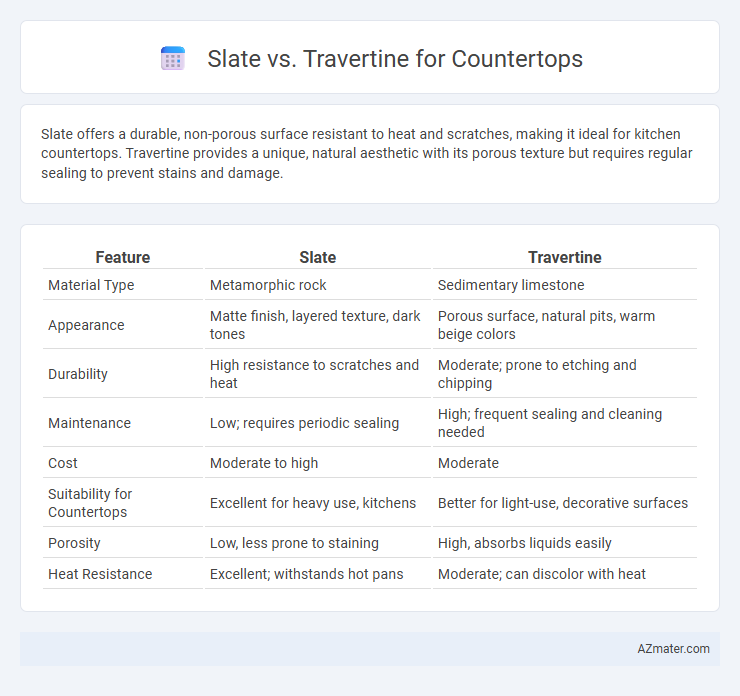Select the Material Type row label
Image resolution: width=740 pixels, height=696 pixels.
tap(91, 285)
